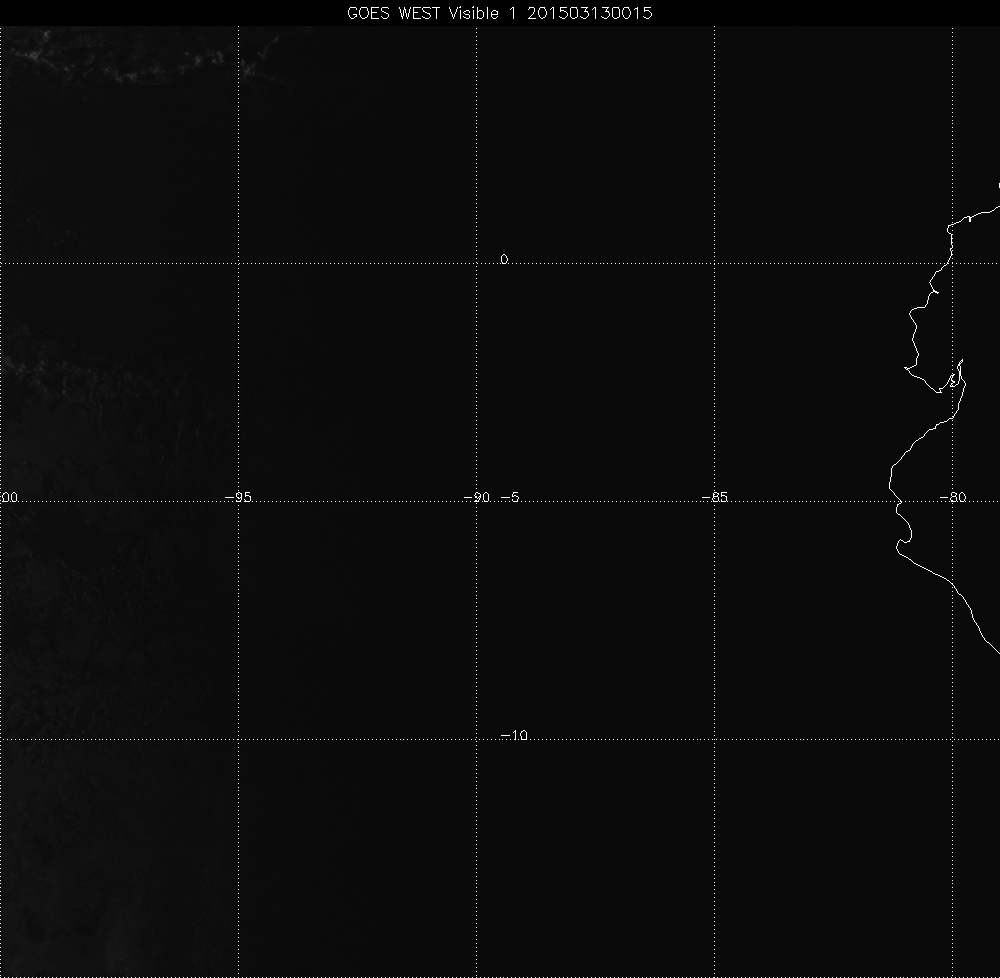Click the title text 'GOES WEST Visible 1 201503130015'
Screen dimensions: 1000x978
[499, 13]
